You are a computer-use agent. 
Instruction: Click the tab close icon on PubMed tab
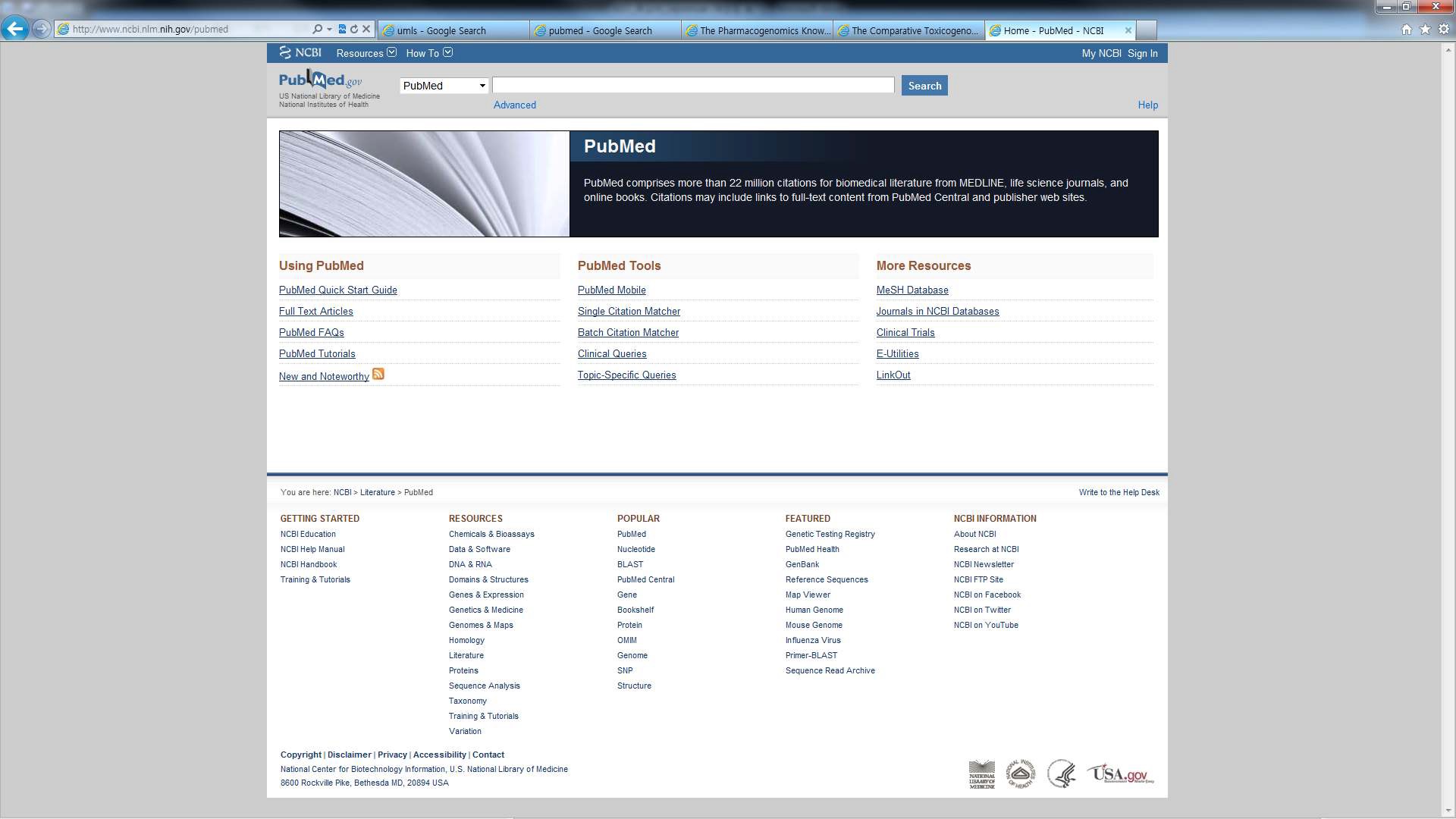coord(1128,30)
